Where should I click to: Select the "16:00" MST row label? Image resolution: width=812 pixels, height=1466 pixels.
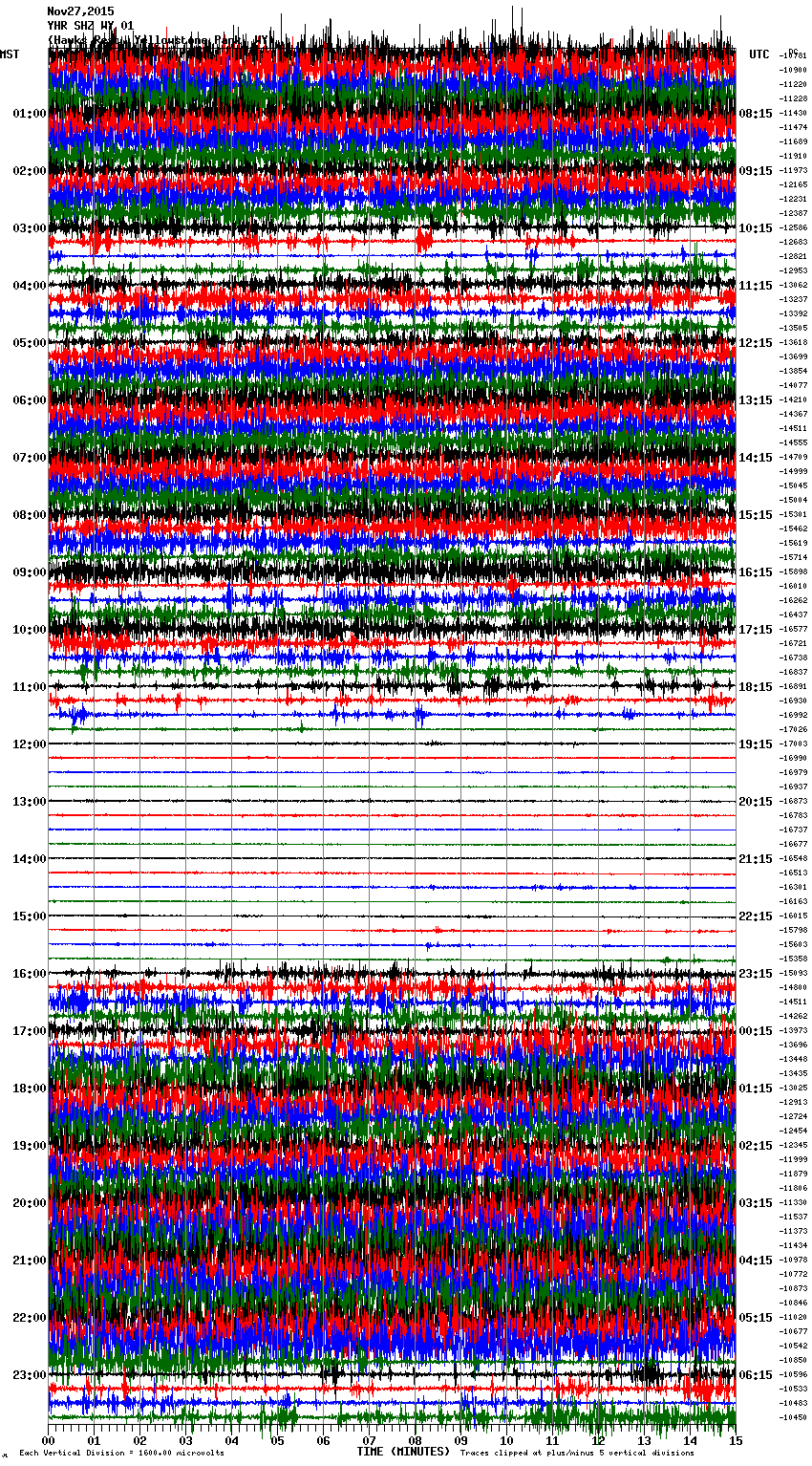tap(30, 974)
